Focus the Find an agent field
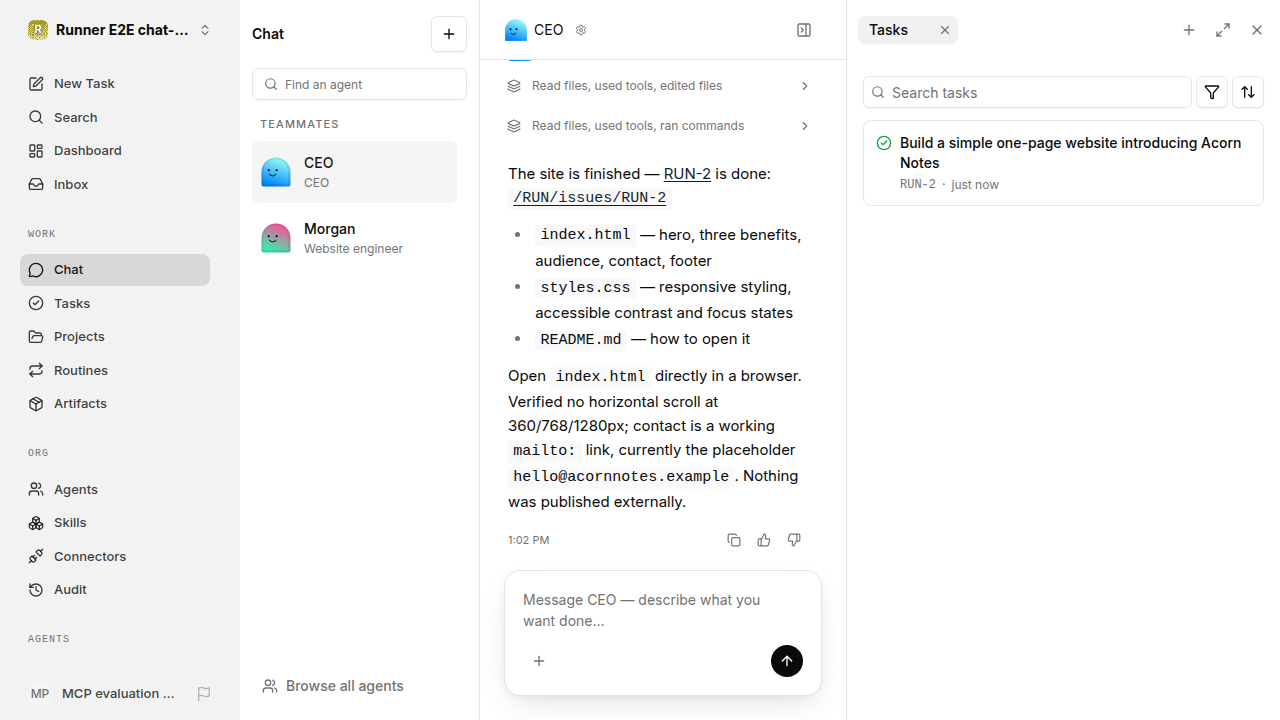The width and height of the screenshot is (1280, 720). click(359, 84)
